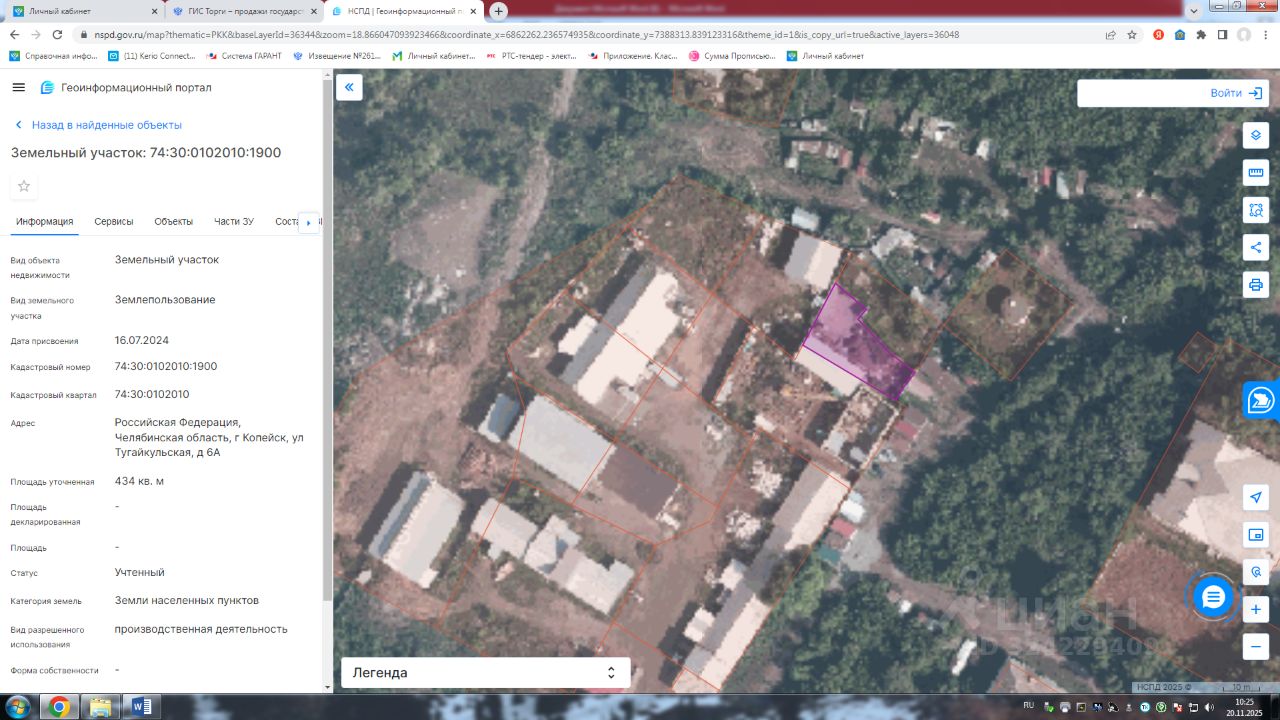Open the Извещение №261 bookmark

coord(337,56)
